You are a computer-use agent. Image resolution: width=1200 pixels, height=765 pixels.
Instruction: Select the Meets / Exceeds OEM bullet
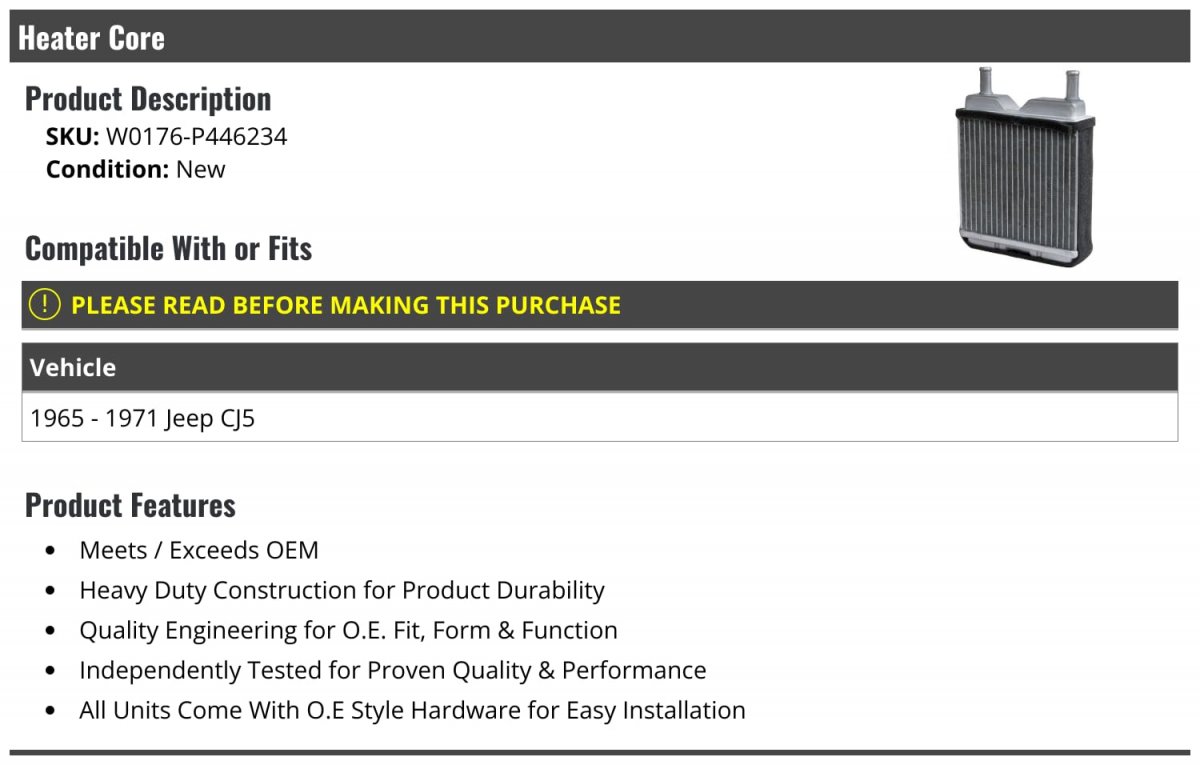[x=199, y=550]
